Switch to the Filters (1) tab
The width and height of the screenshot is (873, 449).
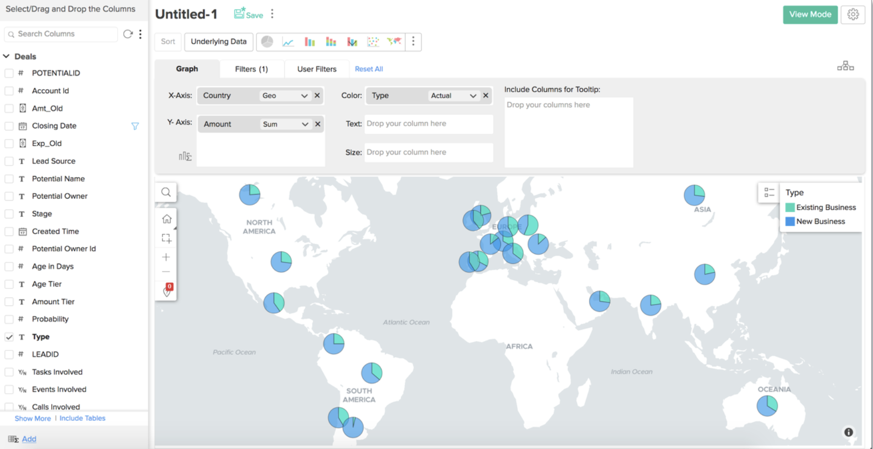[251, 69]
